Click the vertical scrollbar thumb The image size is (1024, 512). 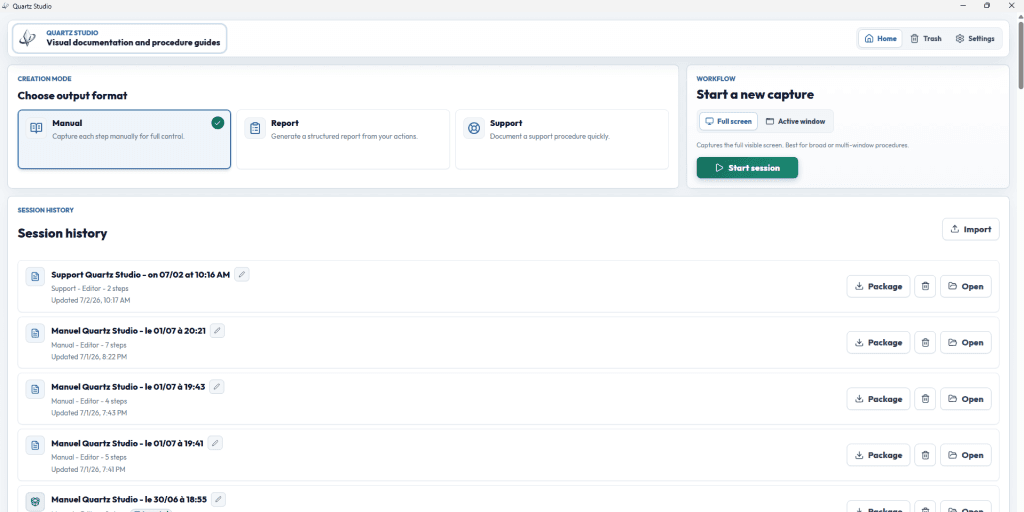click(x=1020, y=54)
